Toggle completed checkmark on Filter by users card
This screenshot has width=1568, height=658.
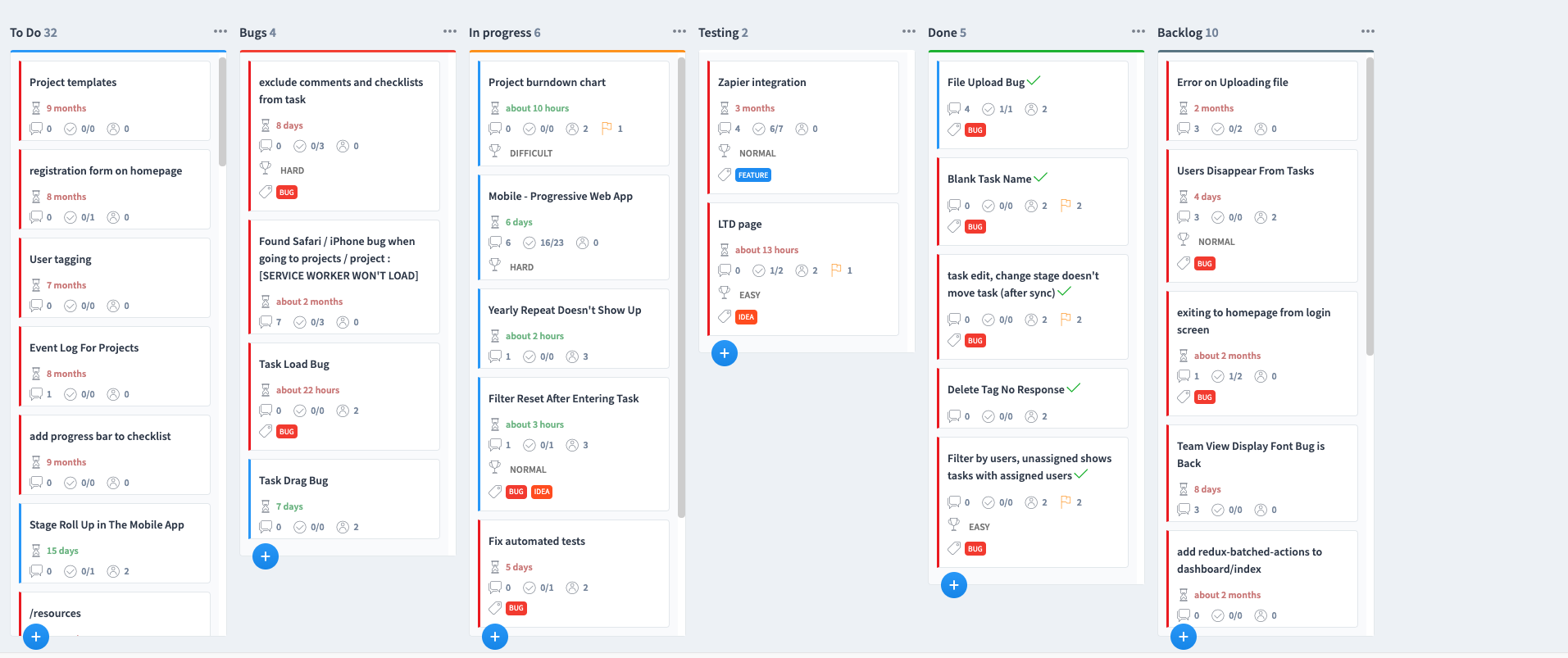point(1081,474)
